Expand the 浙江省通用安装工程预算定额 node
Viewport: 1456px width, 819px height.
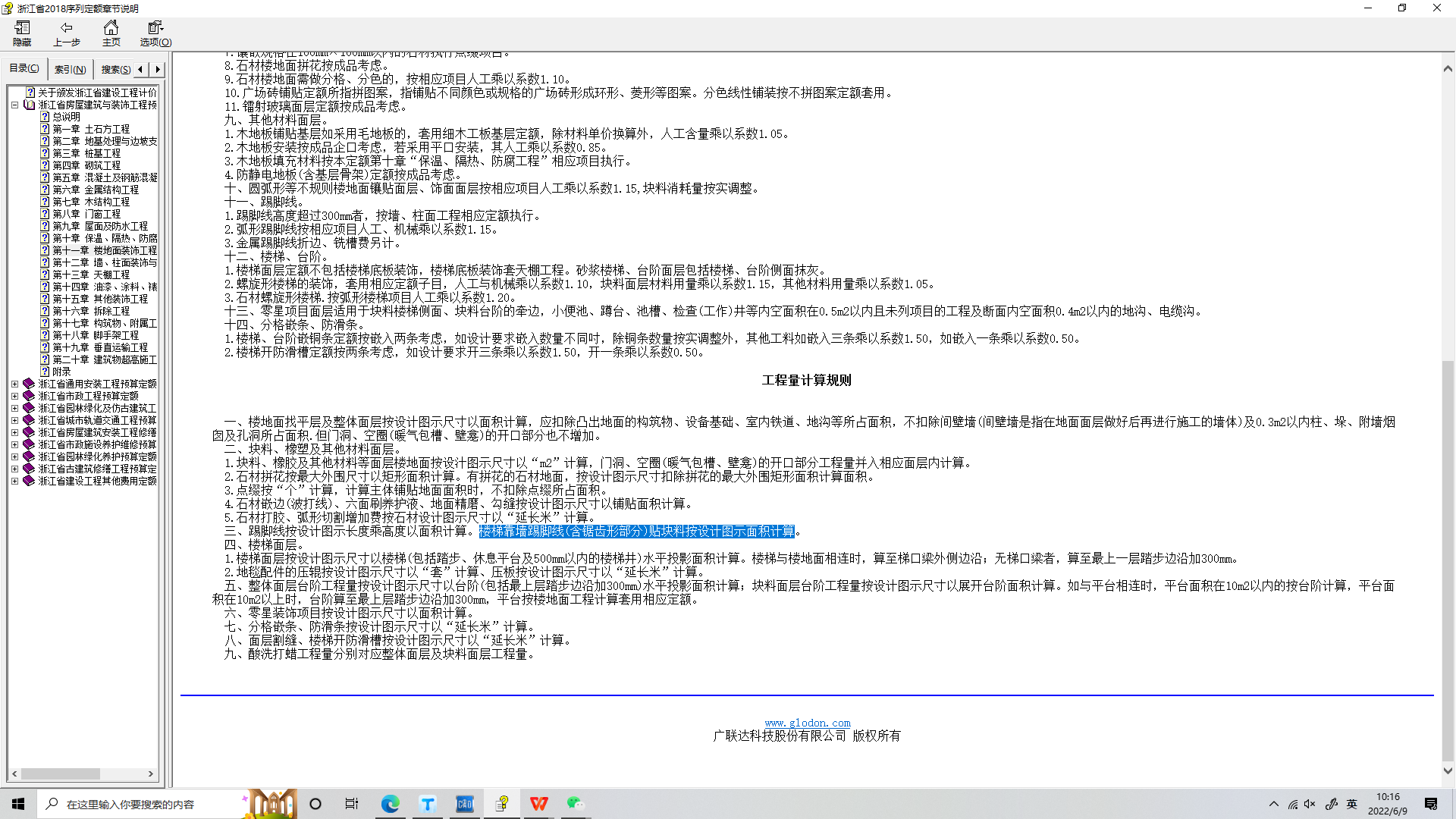(14, 384)
